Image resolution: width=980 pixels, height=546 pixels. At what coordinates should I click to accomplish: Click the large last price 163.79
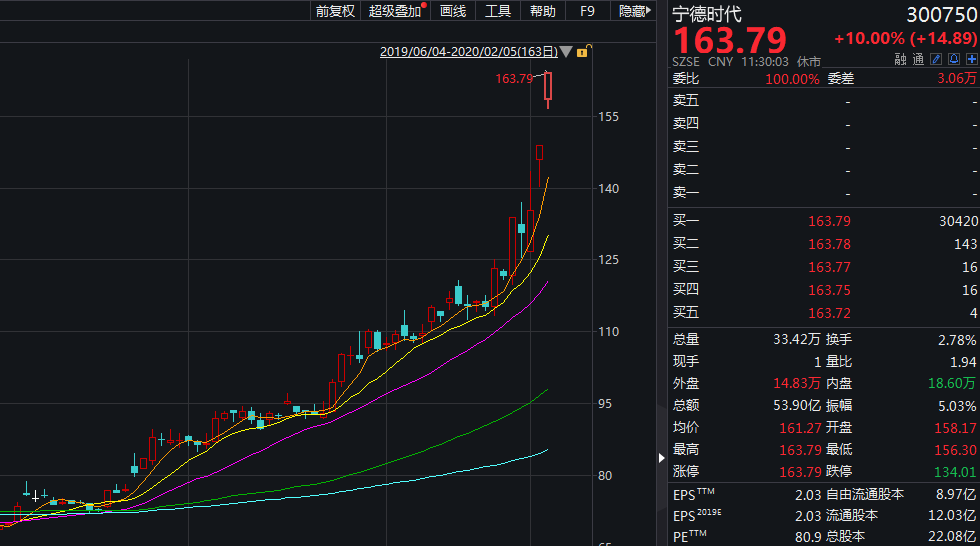pyautogui.click(x=730, y=41)
